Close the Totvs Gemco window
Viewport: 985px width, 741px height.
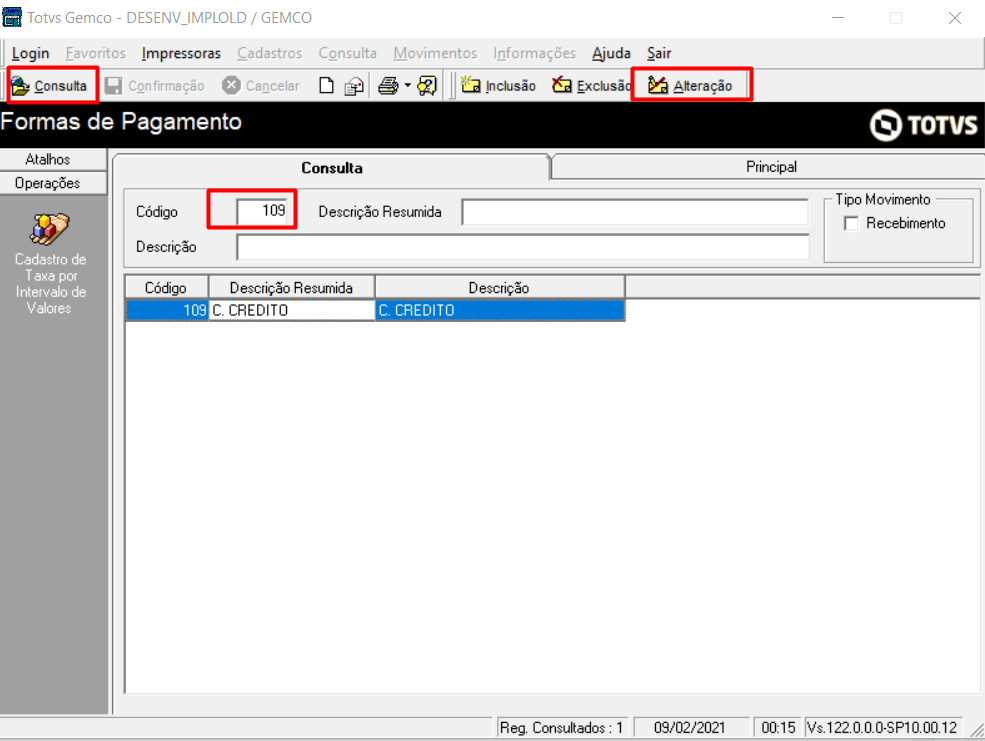tap(955, 18)
